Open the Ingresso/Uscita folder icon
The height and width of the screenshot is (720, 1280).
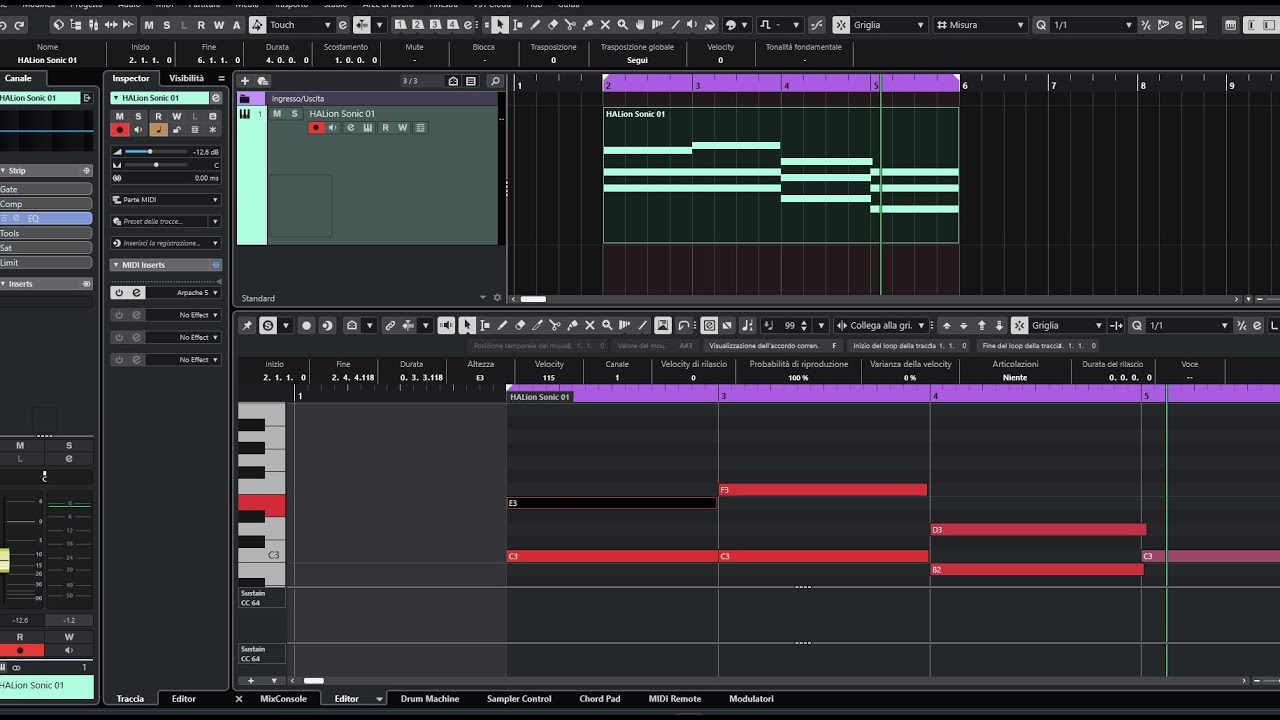tap(244, 98)
